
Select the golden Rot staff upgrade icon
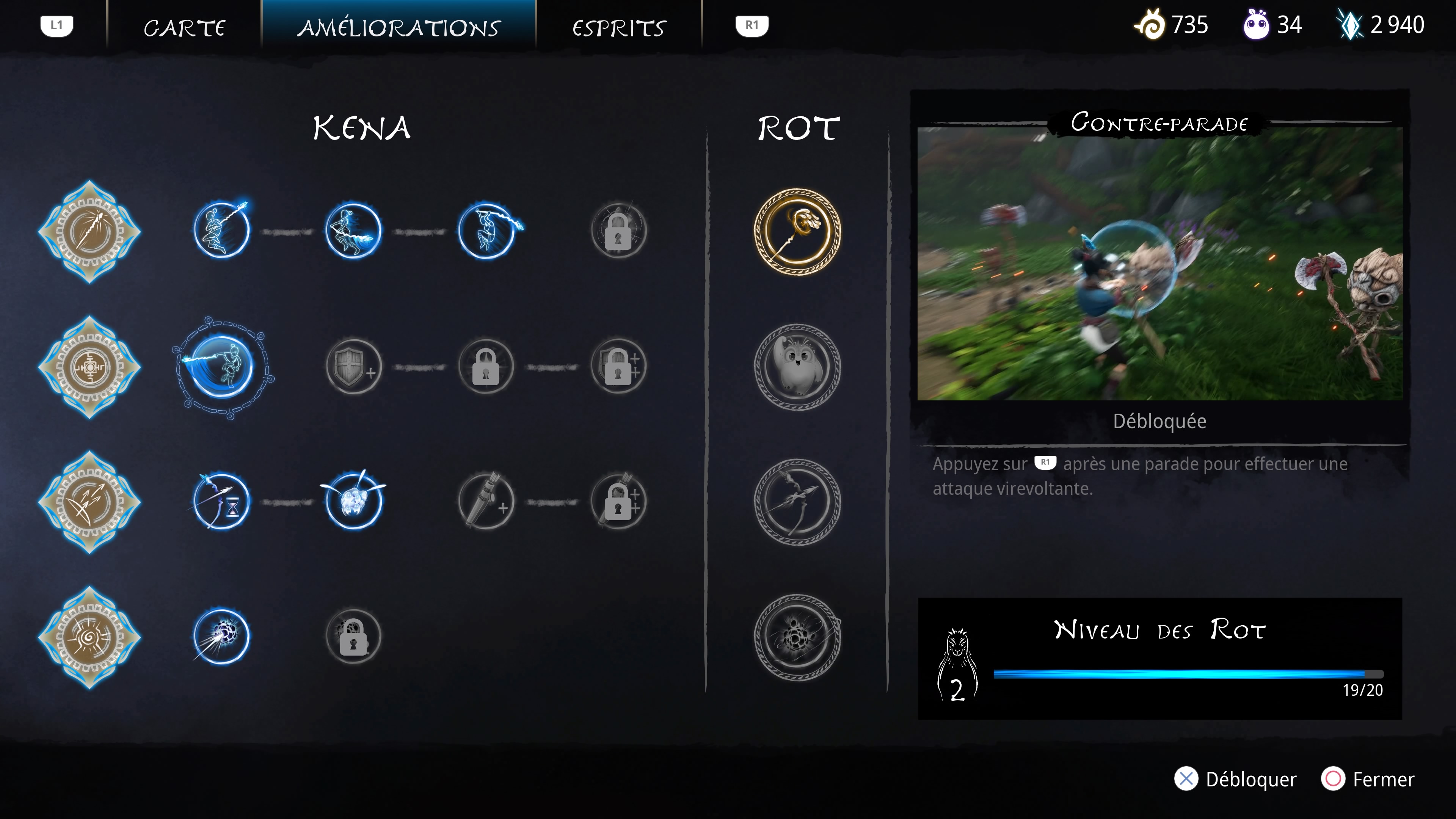pos(797,232)
